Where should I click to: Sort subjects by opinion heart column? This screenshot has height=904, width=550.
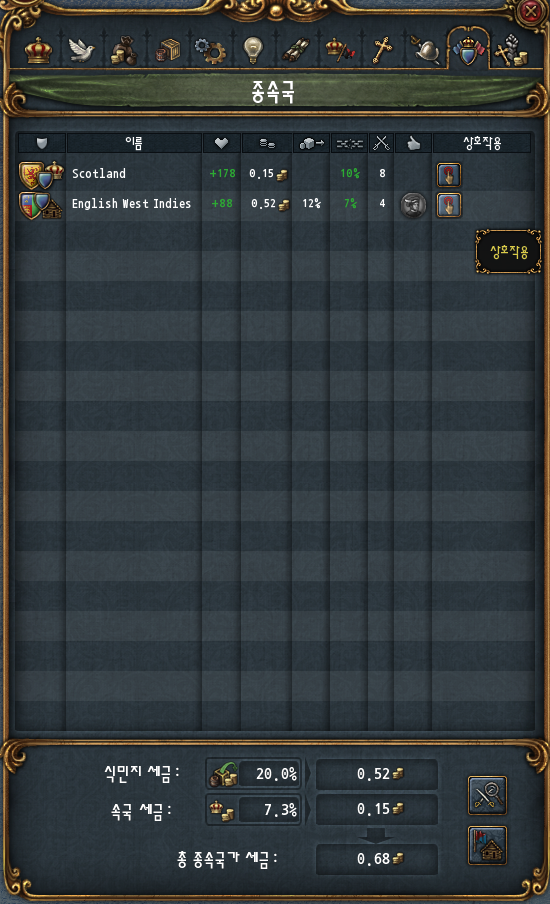(x=221, y=143)
